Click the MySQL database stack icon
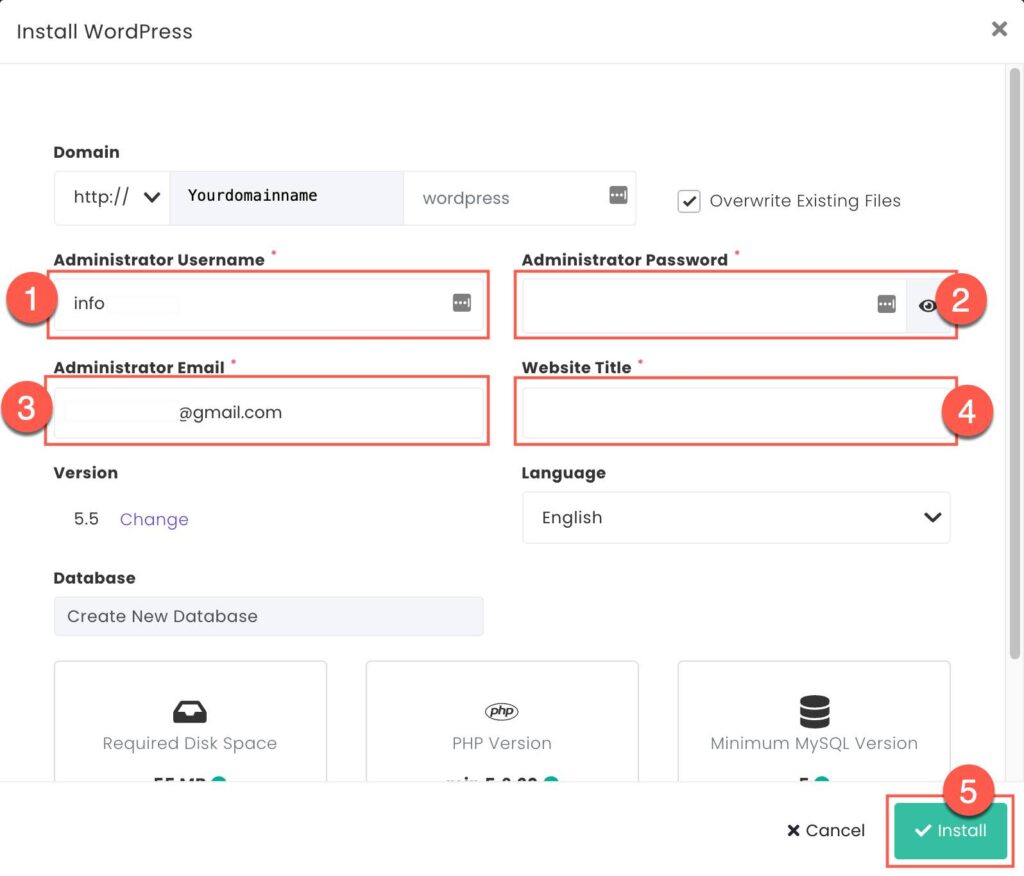This screenshot has height=876, width=1024. click(x=814, y=711)
